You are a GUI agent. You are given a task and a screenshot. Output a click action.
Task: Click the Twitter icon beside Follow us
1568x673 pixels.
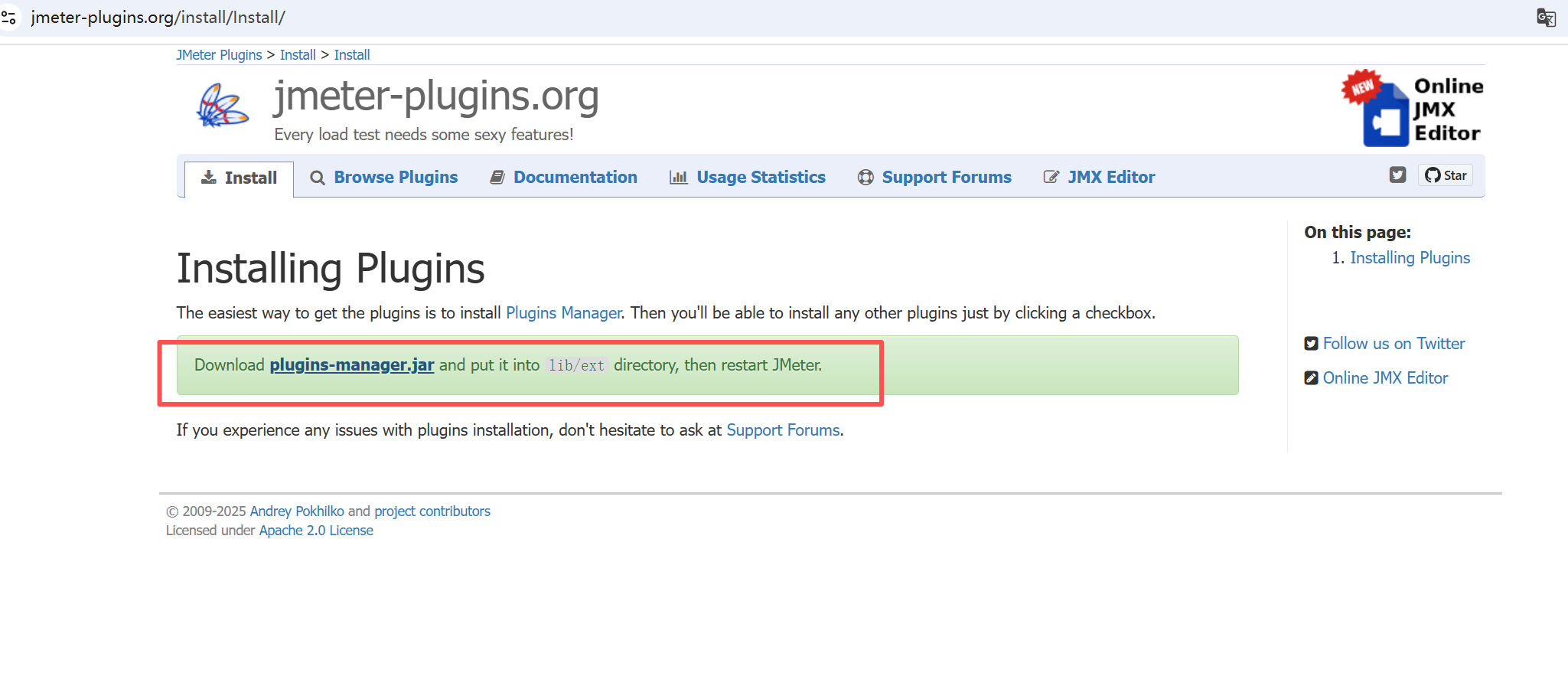(1311, 344)
